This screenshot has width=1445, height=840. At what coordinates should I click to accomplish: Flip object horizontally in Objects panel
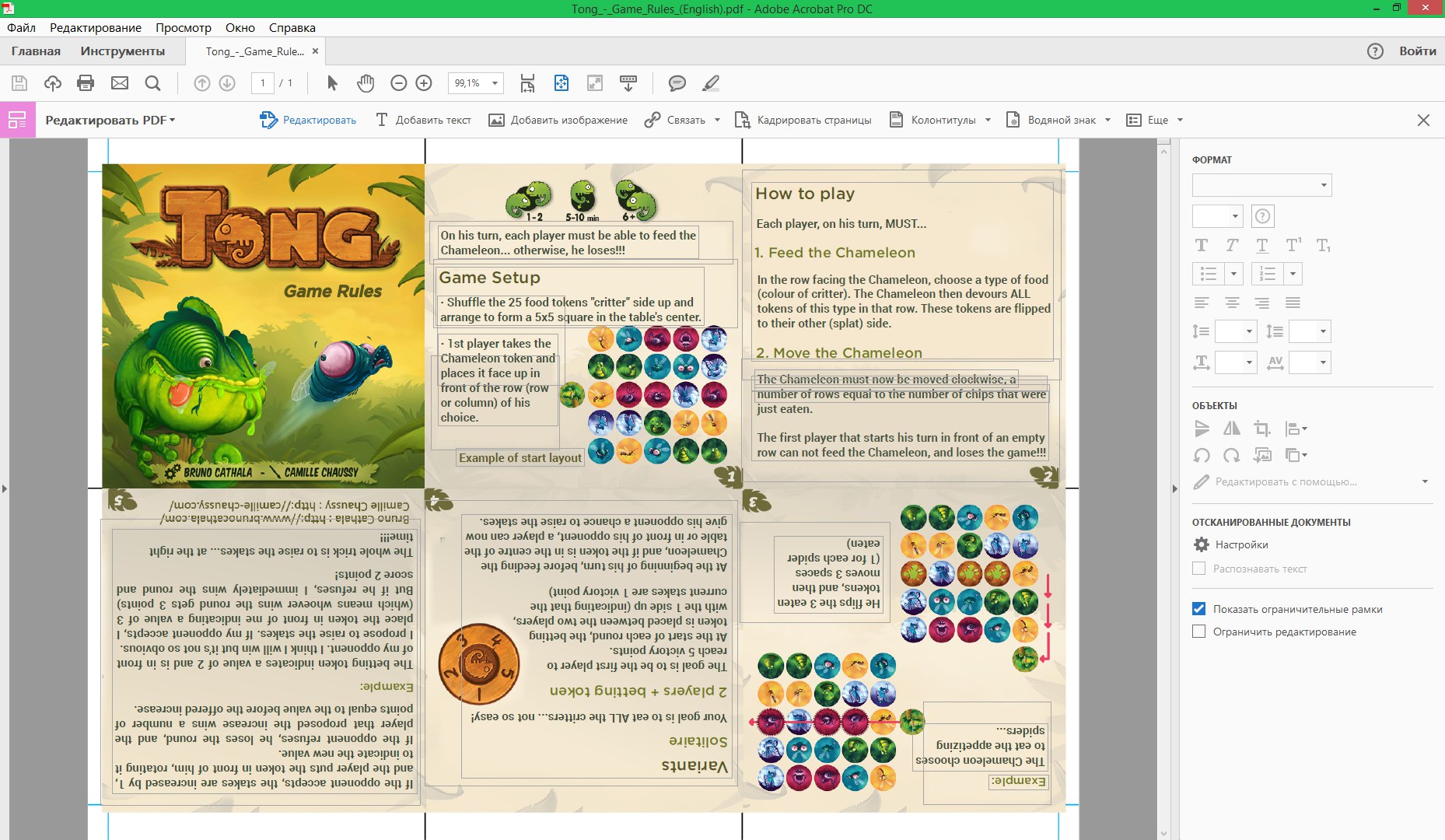pos(1232,429)
